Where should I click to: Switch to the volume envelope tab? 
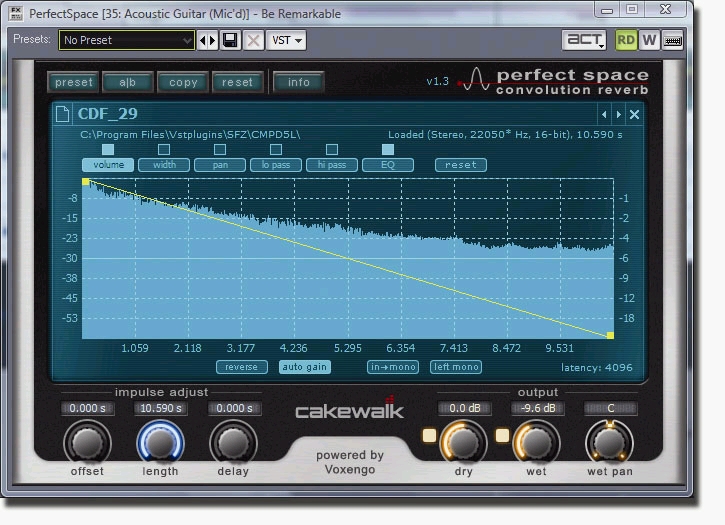pos(108,165)
